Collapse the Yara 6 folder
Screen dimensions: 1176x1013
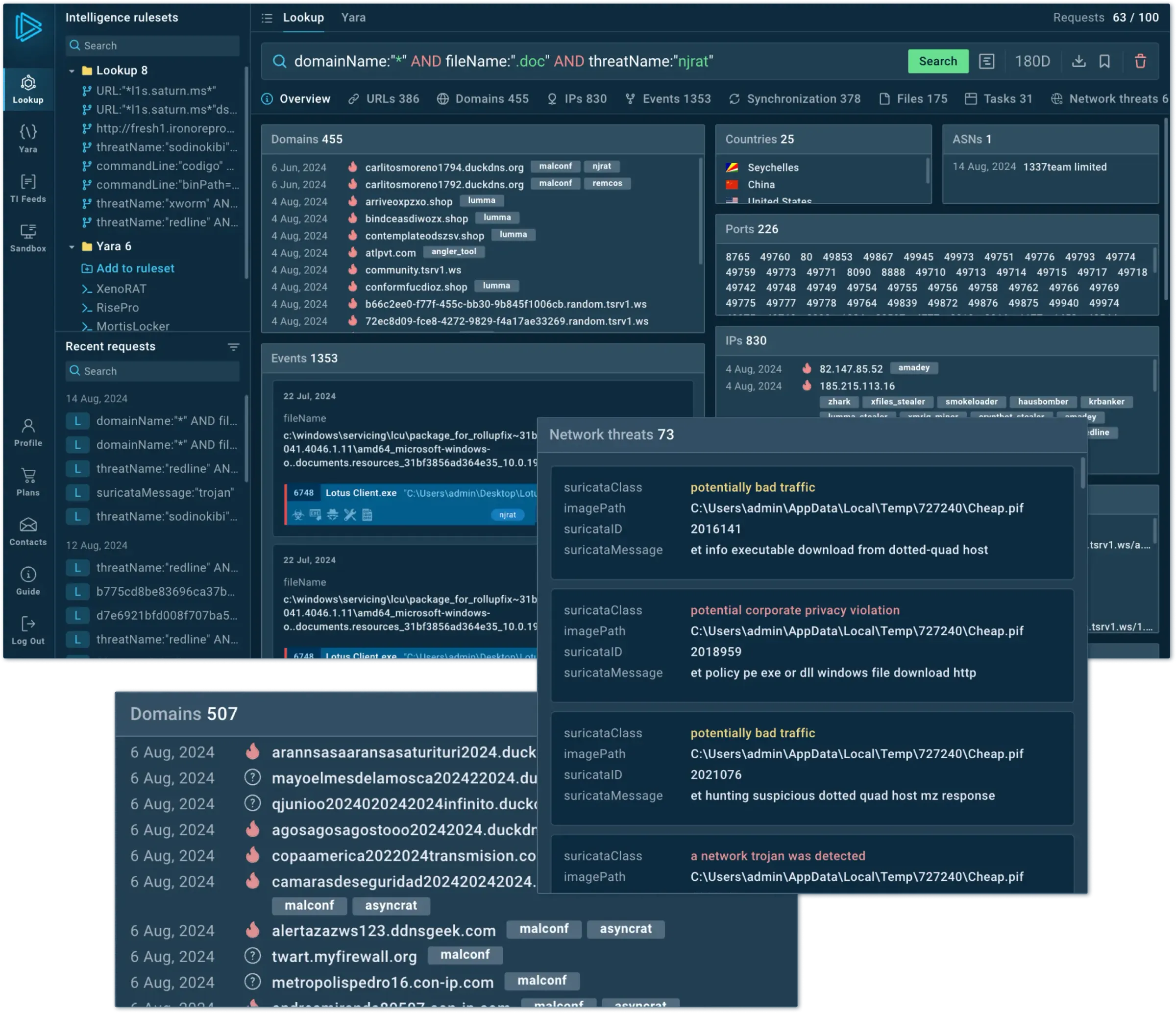[x=72, y=247]
